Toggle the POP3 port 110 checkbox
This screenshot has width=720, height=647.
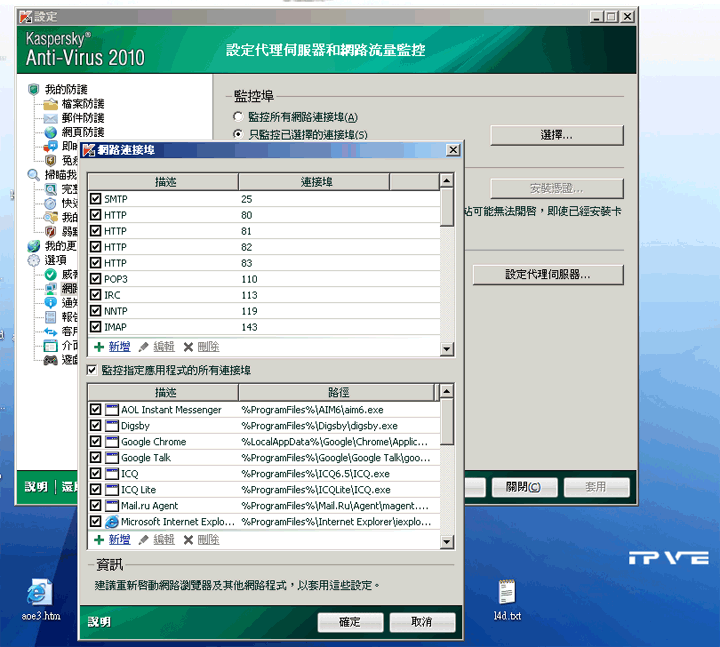96,279
